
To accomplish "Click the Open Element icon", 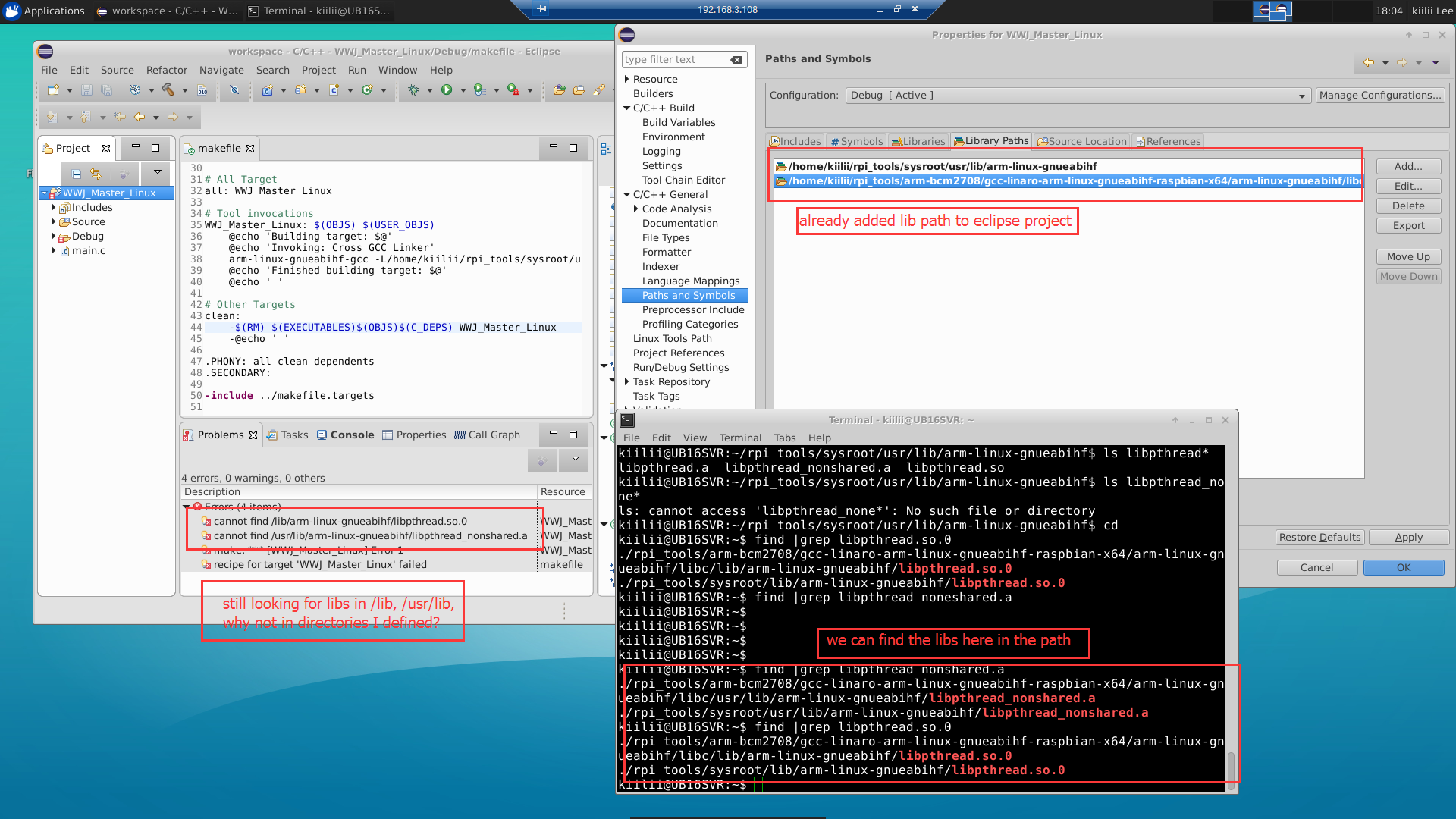I will tap(560, 90).
